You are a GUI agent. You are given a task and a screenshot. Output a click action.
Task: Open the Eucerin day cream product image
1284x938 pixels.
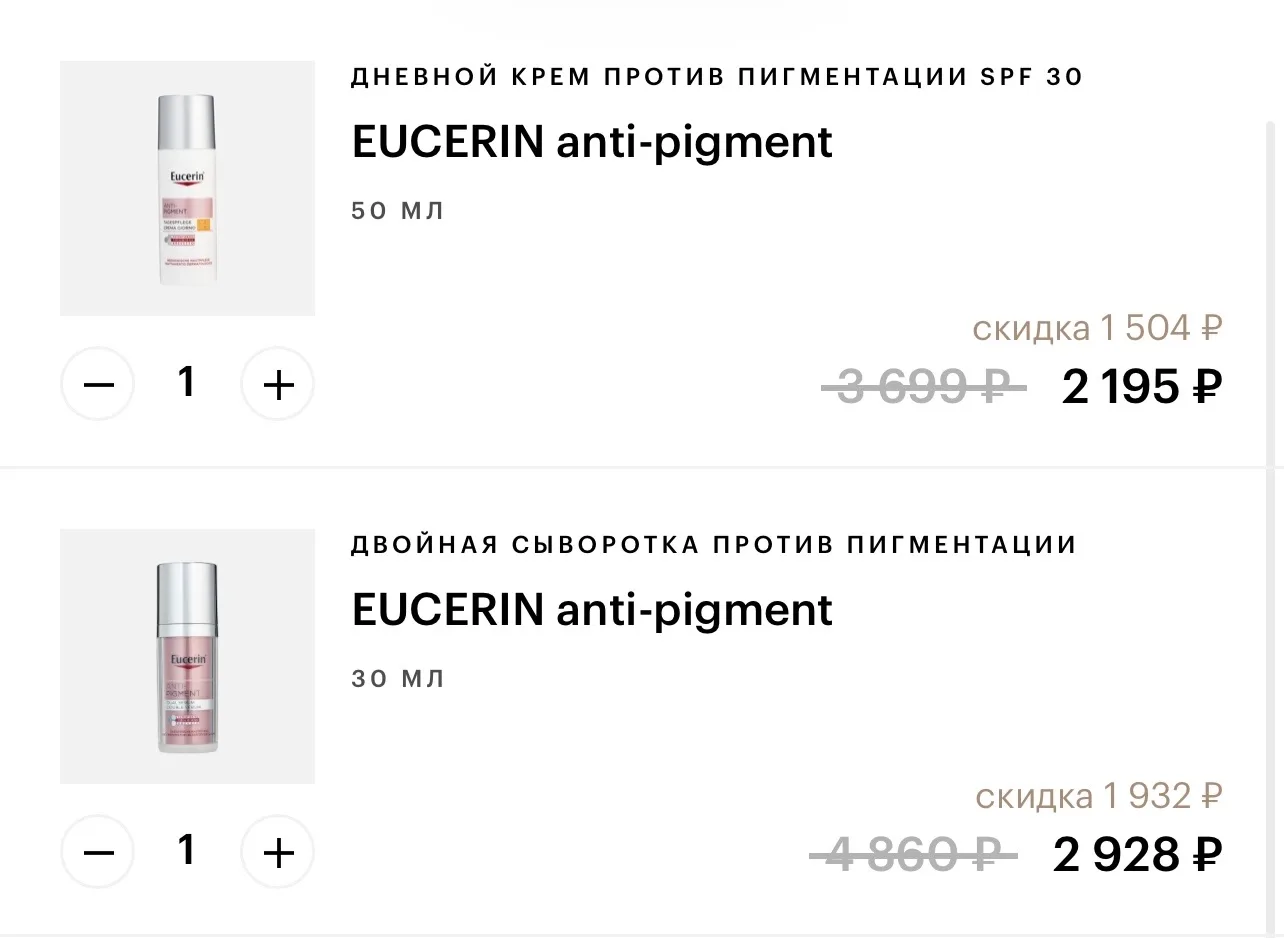click(187, 188)
